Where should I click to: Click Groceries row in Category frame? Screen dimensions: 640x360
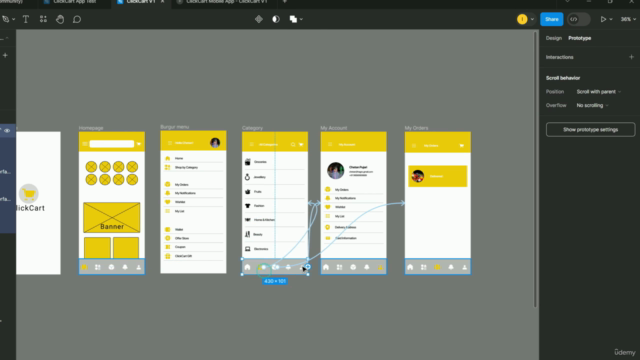pos(275,162)
